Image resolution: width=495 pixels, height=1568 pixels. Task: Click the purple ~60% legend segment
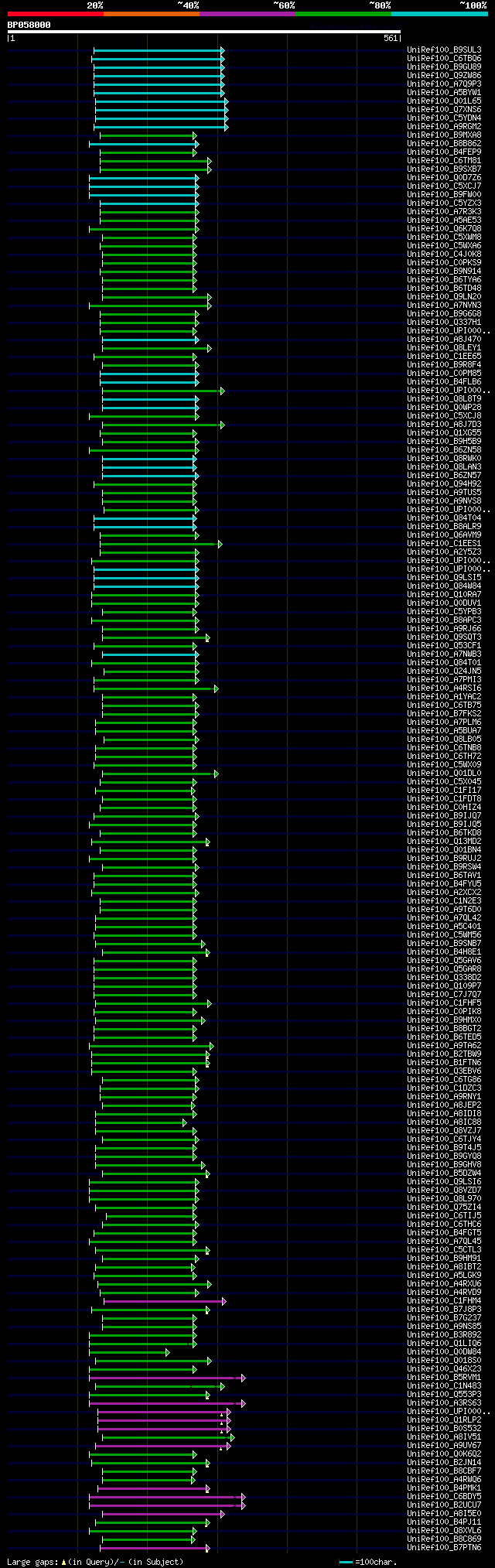pyautogui.click(x=247, y=14)
